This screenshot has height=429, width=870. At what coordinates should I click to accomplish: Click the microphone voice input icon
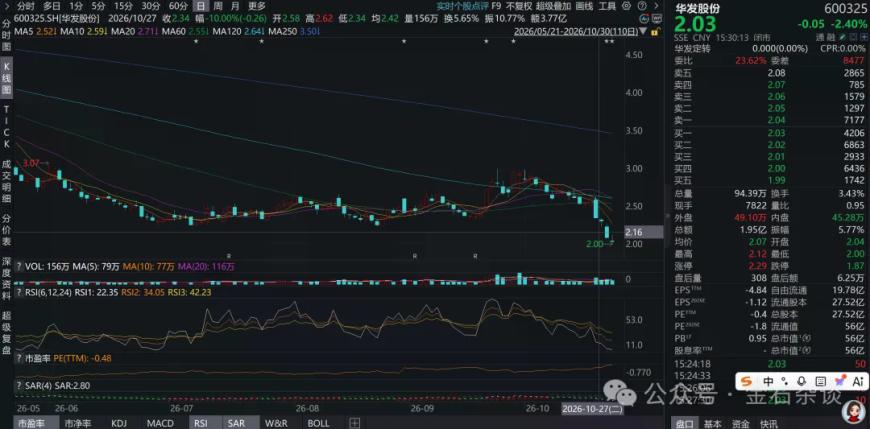tap(801, 381)
